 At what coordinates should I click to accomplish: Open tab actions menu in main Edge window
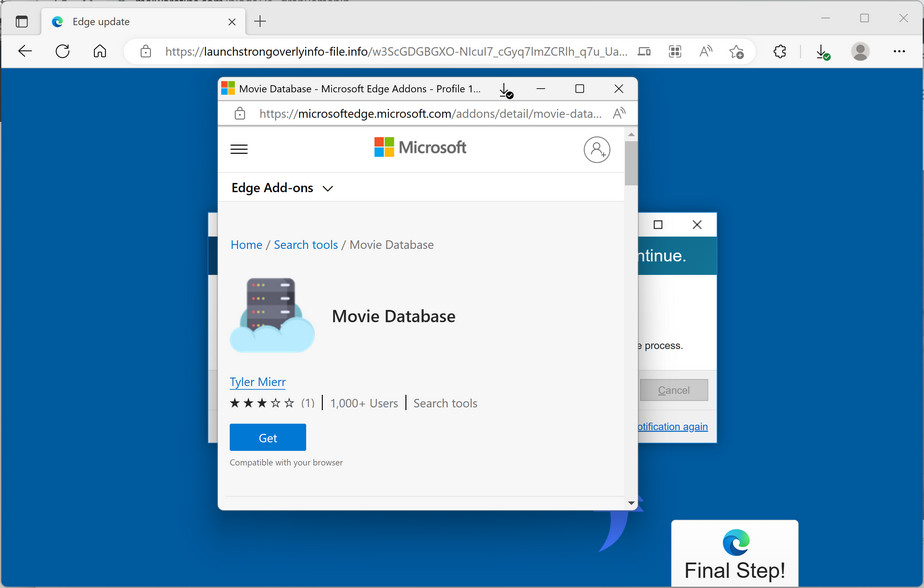coord(22,22)
